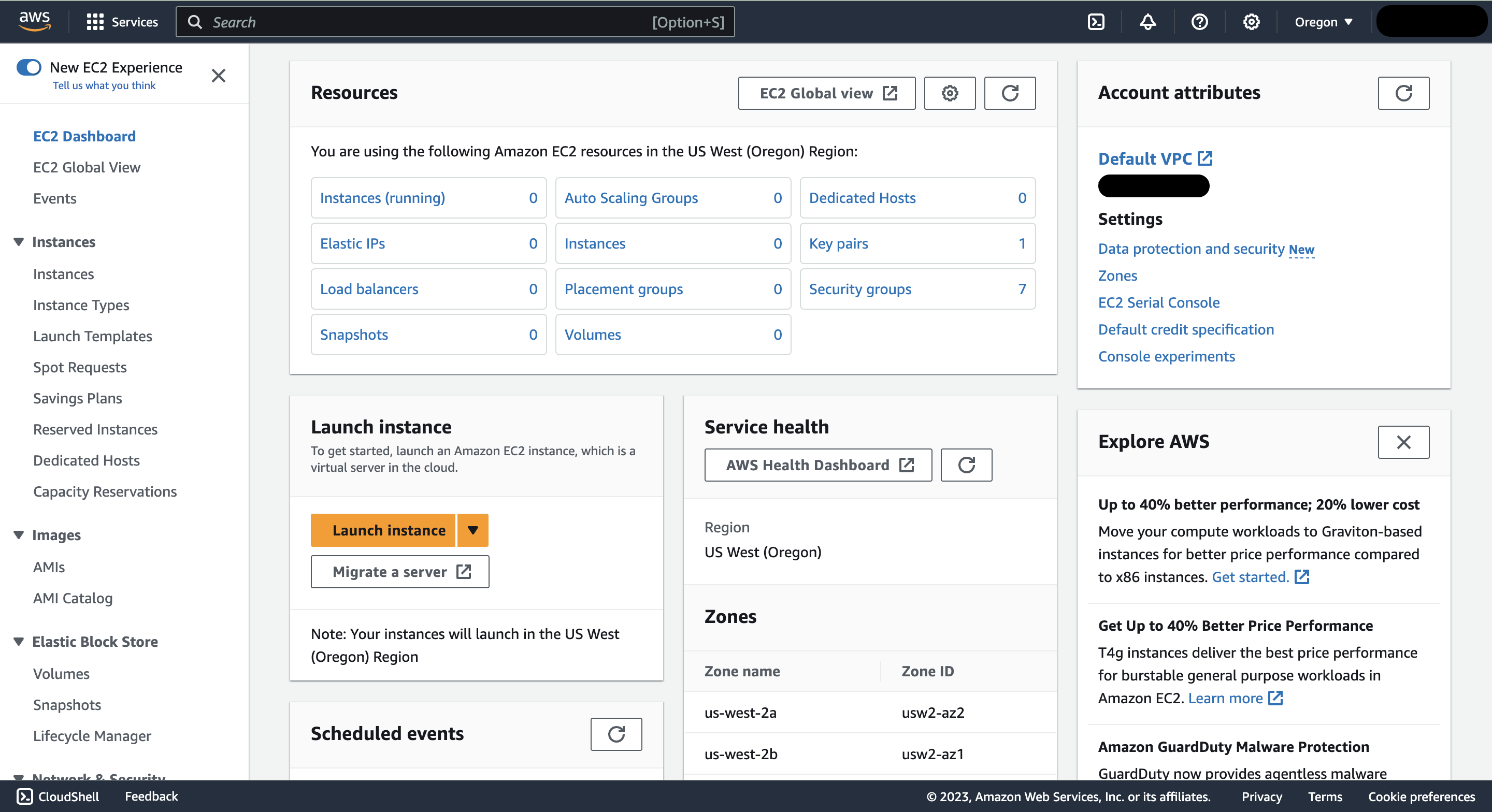Click Tell us what you think link
This screenshot has height=812, width=1492.
click(104, 86)
